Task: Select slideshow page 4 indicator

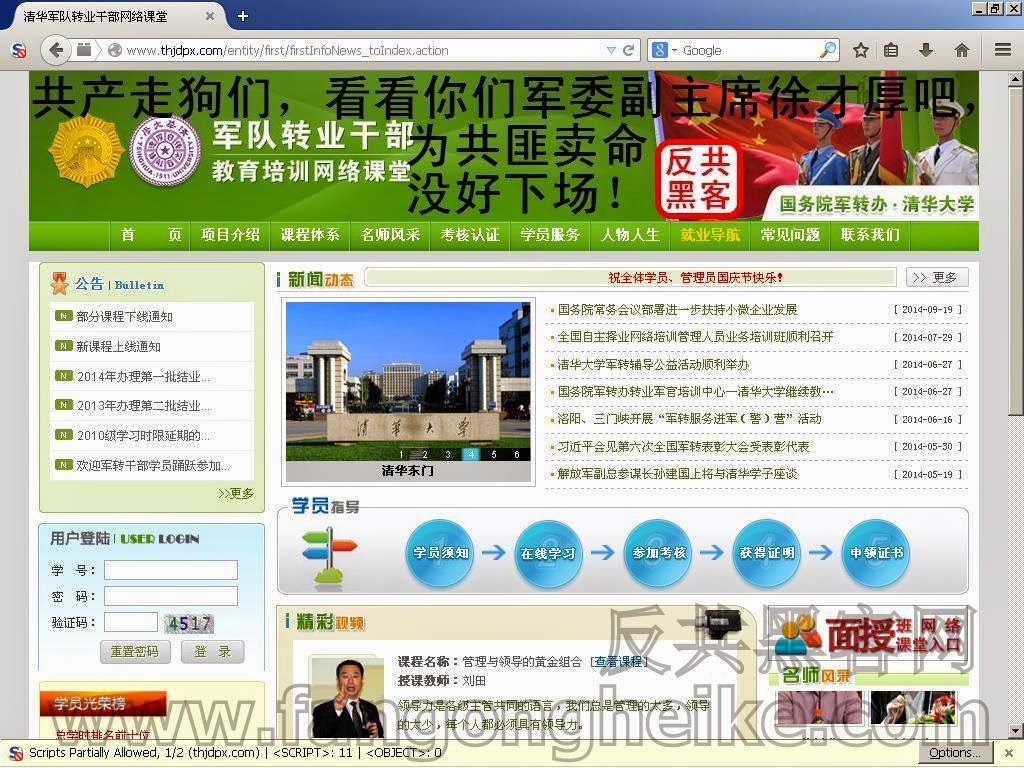Action: tap(471, 454)
